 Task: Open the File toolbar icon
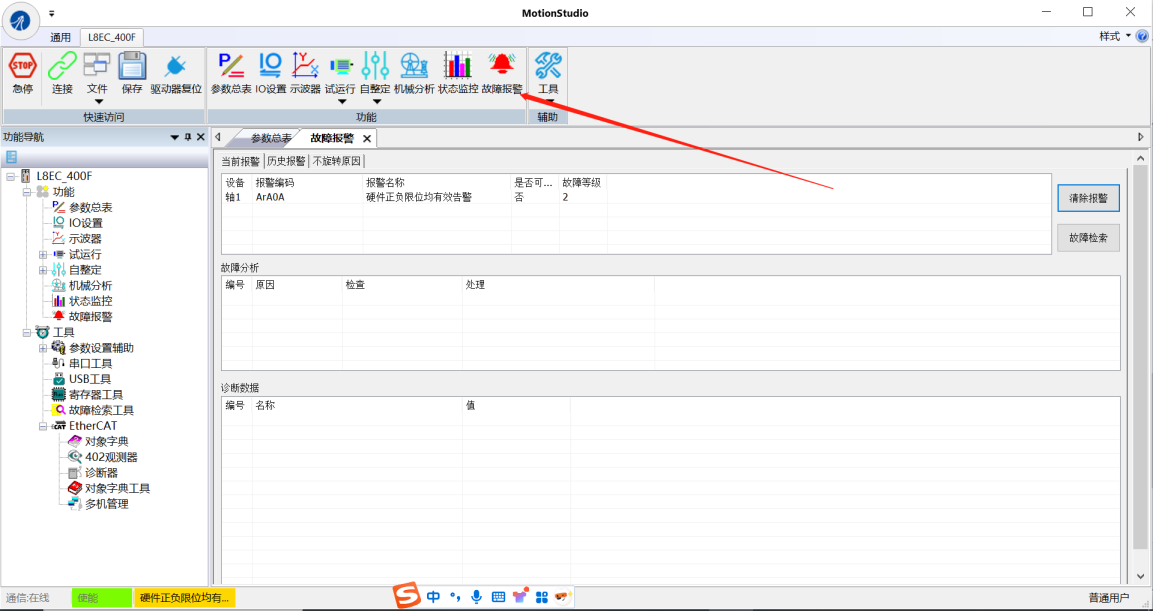(96, 65)
